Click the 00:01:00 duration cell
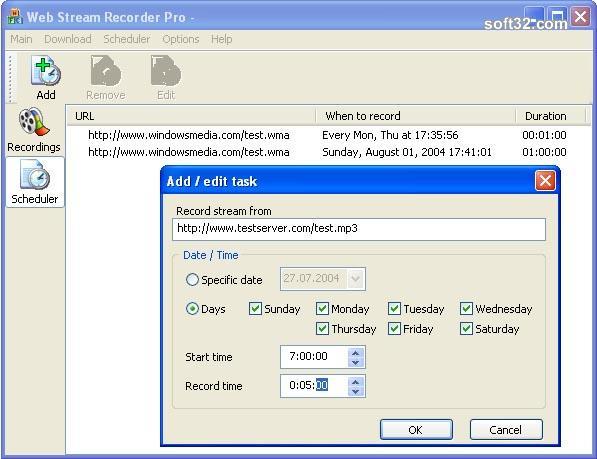 point(544,135)
